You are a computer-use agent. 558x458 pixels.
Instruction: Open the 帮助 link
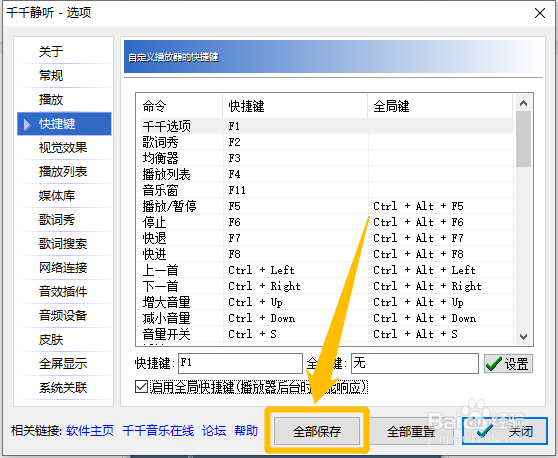(246, 431)
